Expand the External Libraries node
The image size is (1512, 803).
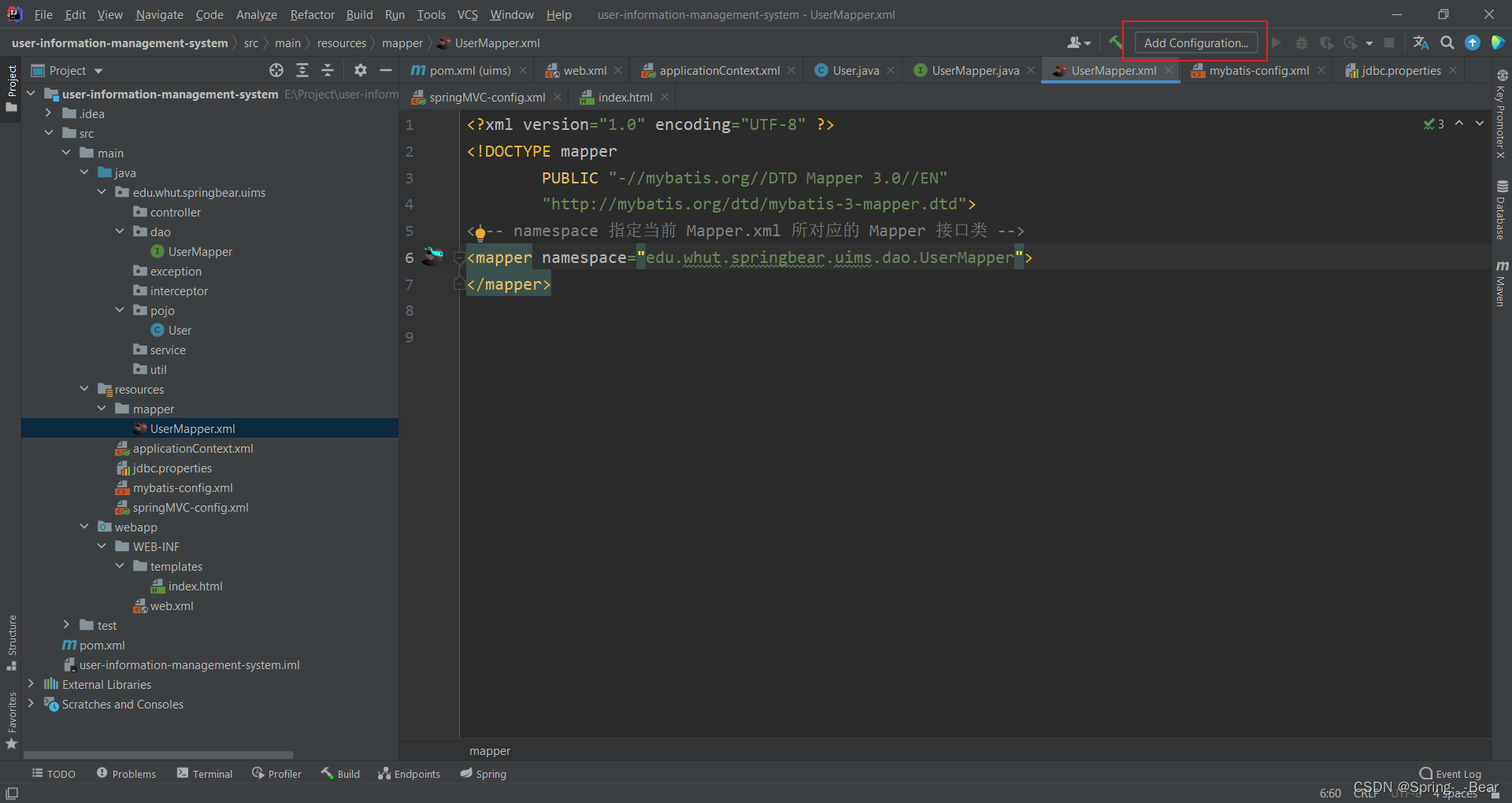(x=31, y=684)
